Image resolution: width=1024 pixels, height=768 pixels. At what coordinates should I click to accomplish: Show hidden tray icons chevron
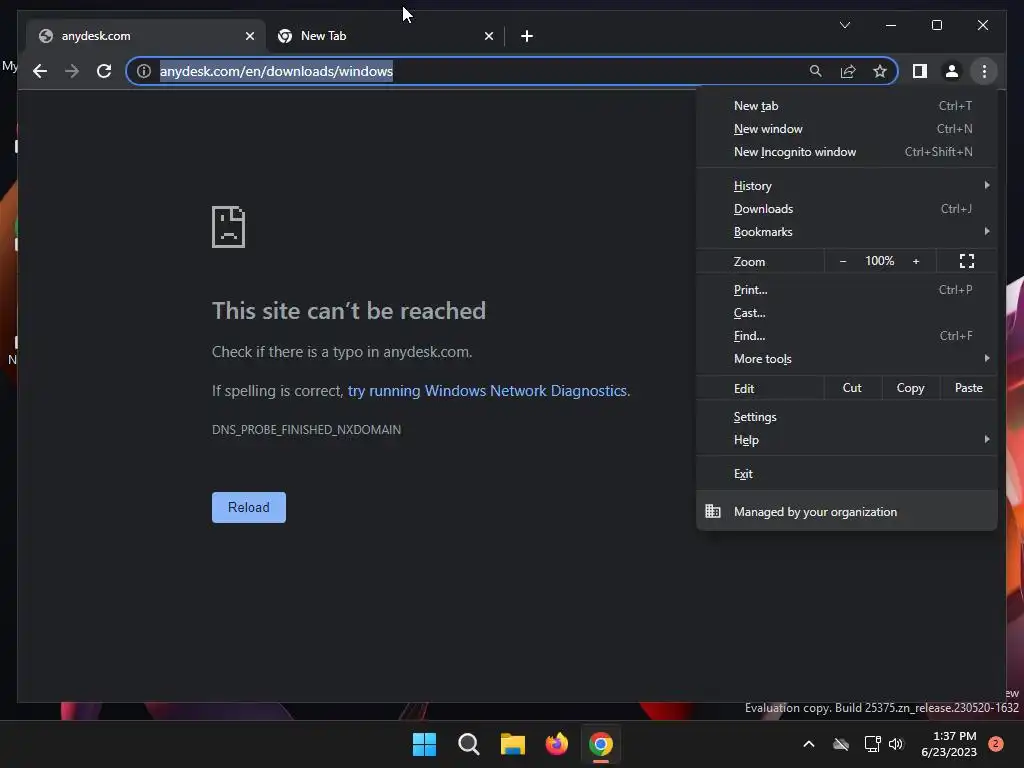808,744
